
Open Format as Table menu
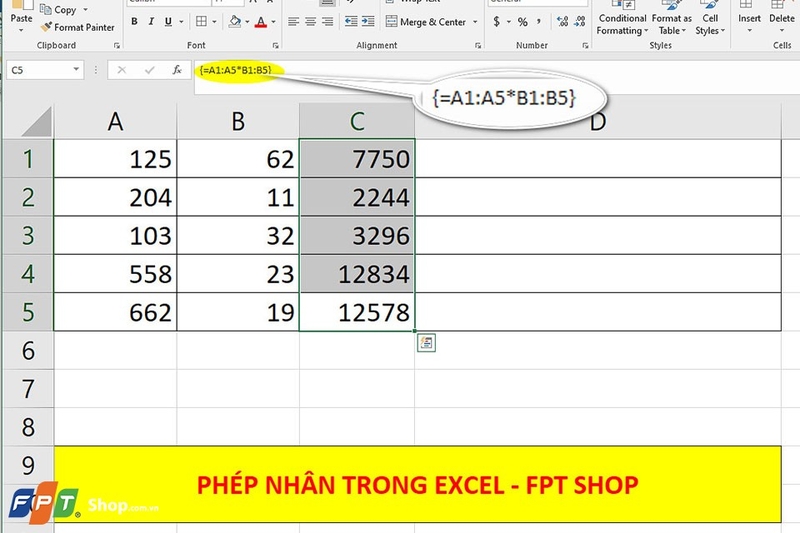[x=671, y=19]
